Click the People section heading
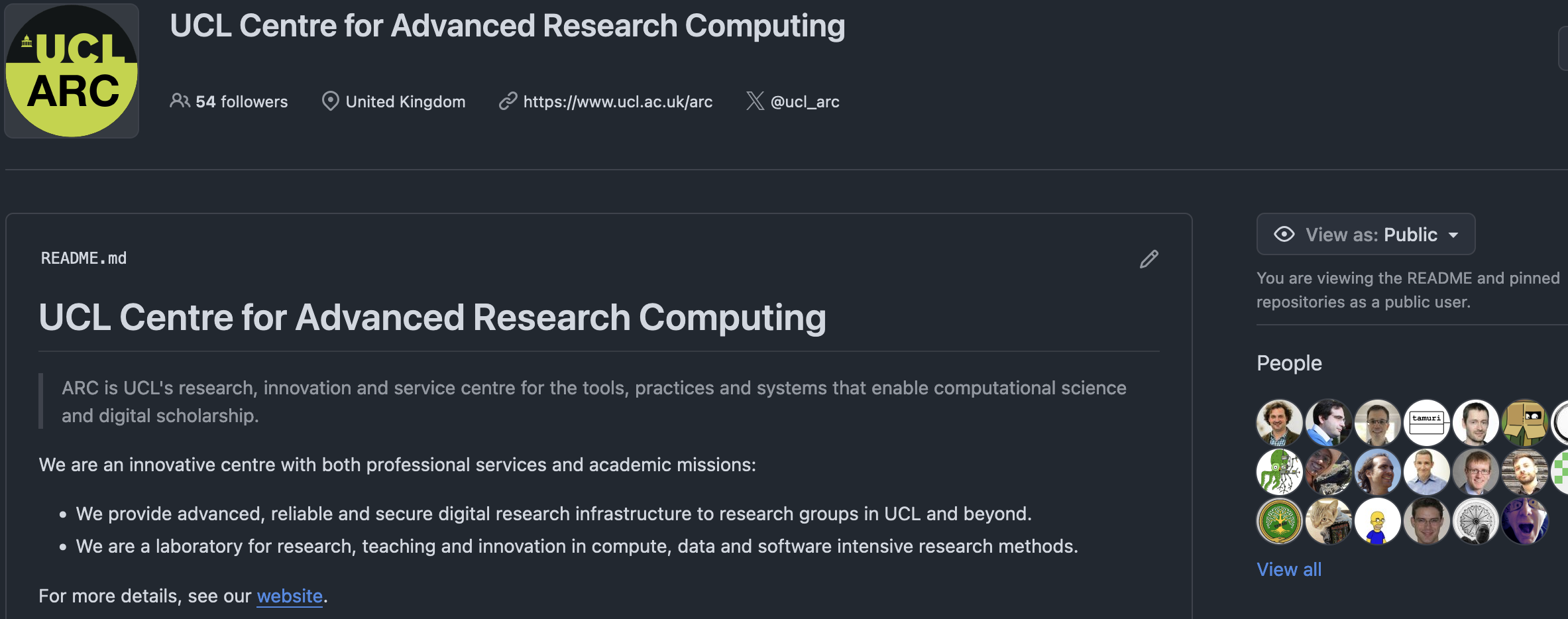The width and height of the screenshot is (1568, 619). tap(1289, 363)
